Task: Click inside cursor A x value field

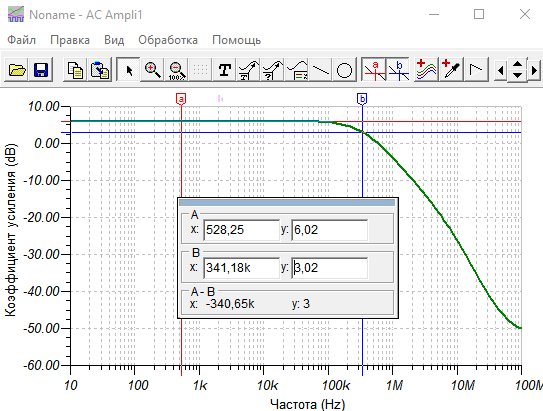Action: pyautogui.click(x=241, y=230)
